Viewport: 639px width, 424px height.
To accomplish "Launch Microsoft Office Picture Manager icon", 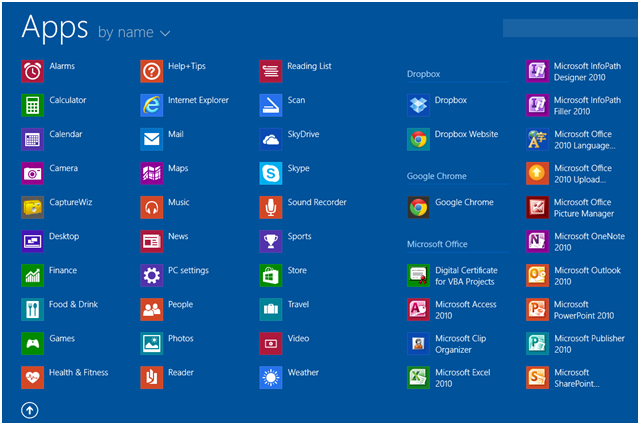I will tap(537, 208).
